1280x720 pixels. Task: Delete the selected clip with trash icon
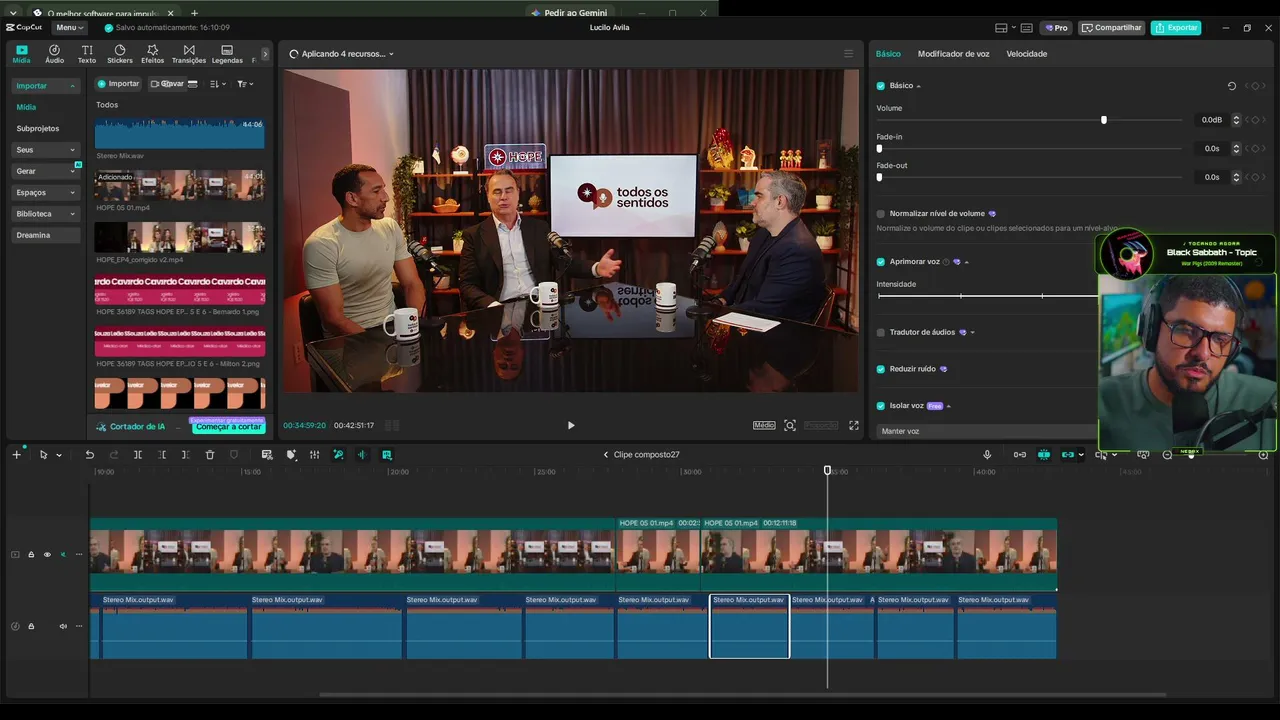tap(210, 455)
